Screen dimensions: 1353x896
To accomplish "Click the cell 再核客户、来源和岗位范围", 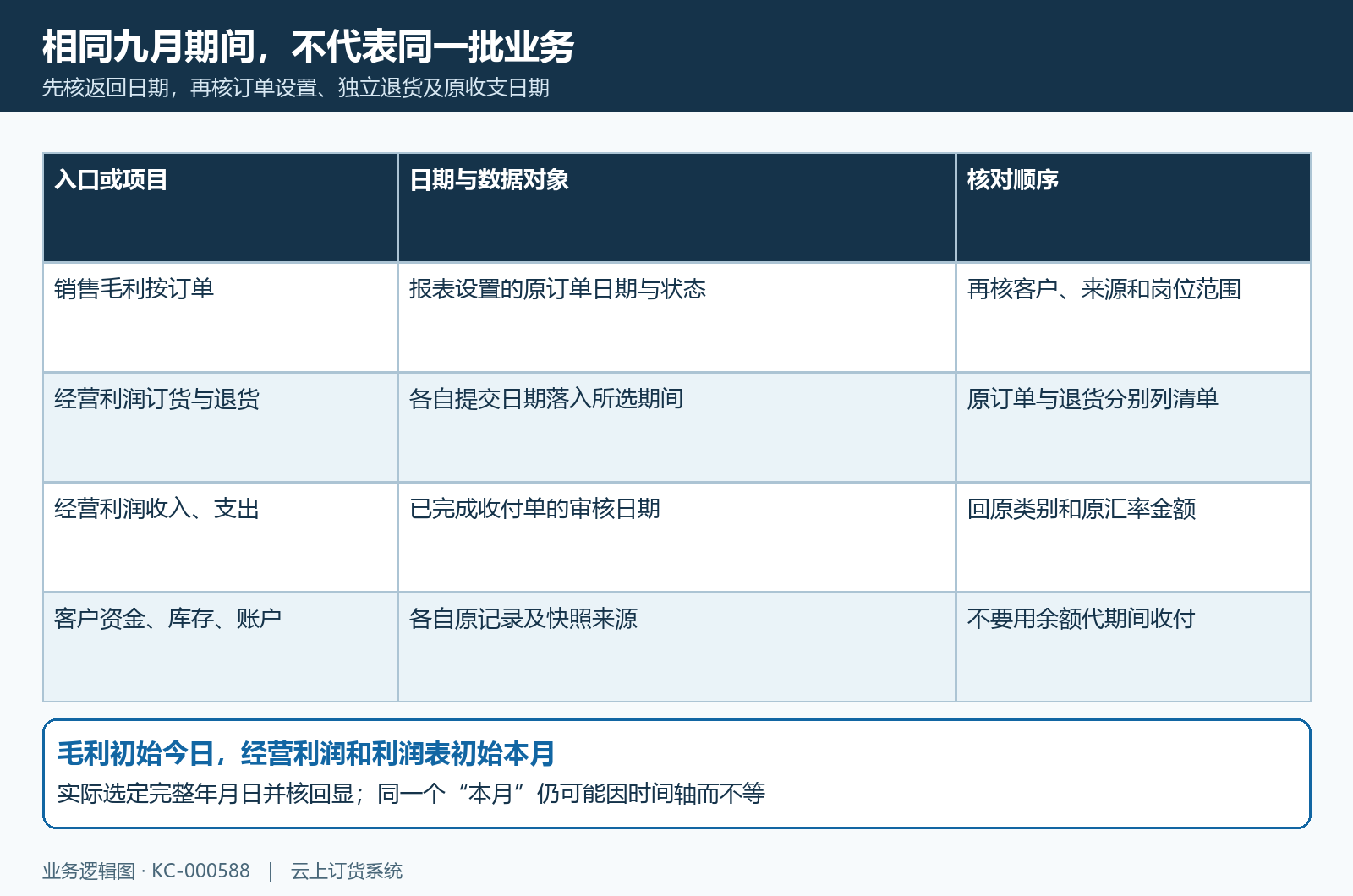I will pos(1133,317).
